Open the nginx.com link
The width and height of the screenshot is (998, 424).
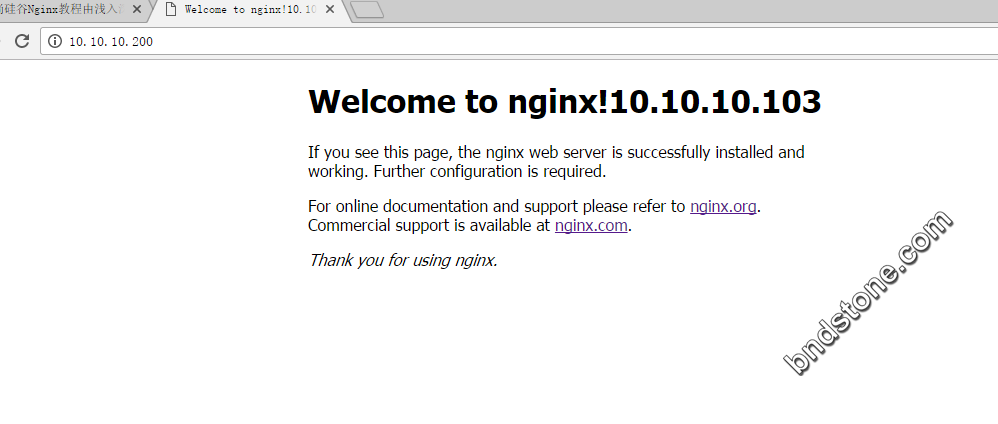click(x=591, y=225)
